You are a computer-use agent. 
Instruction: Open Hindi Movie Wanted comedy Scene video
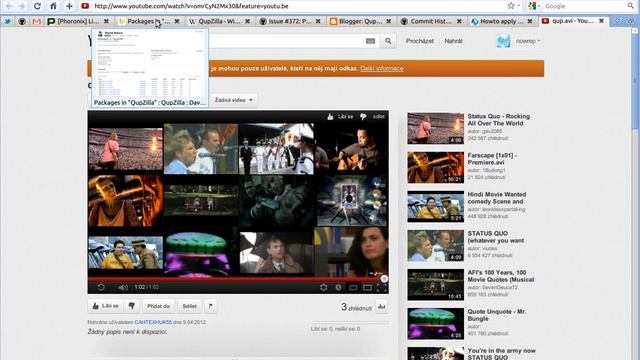pos(497,198)
